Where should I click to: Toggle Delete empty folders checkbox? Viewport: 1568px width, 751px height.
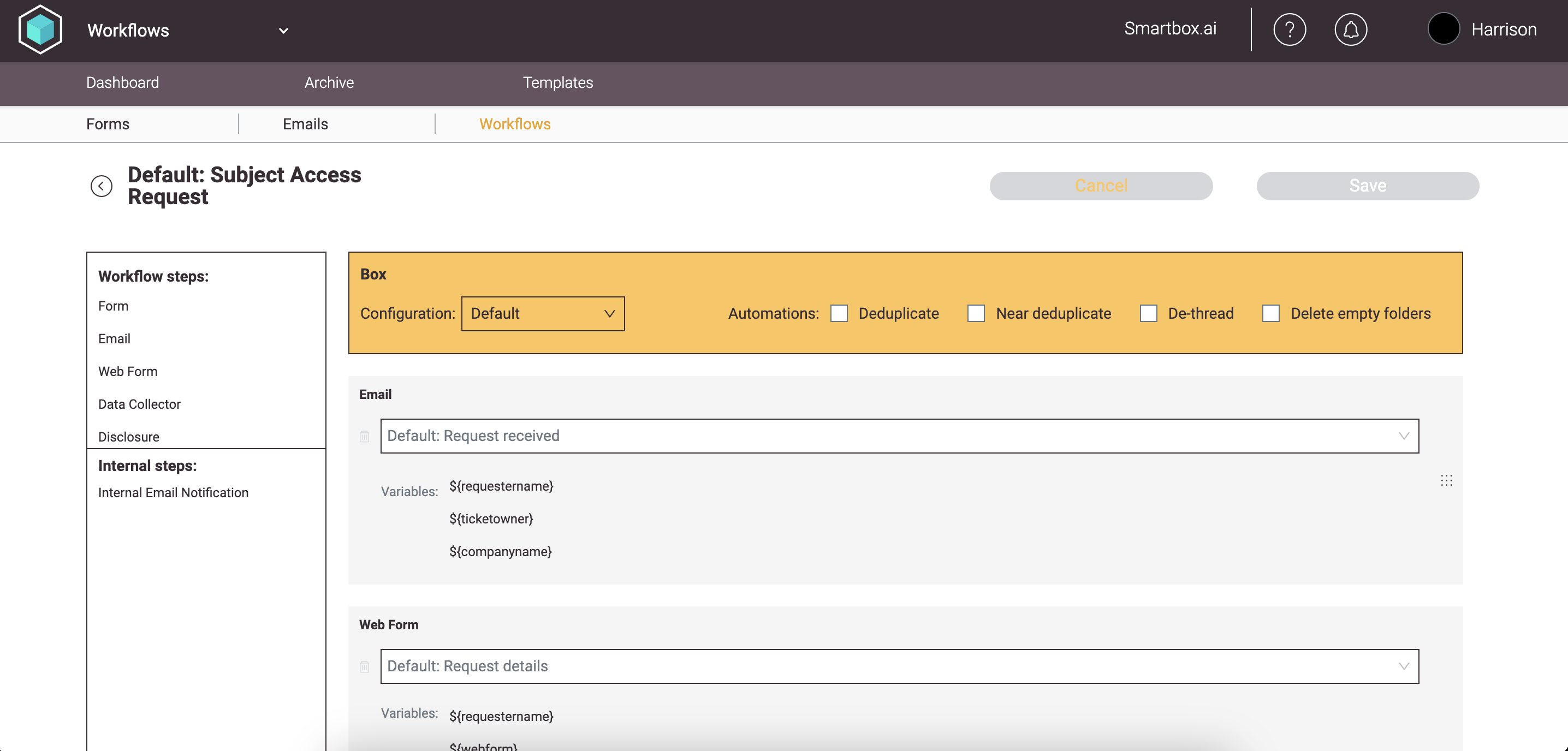coord(1270,313)
